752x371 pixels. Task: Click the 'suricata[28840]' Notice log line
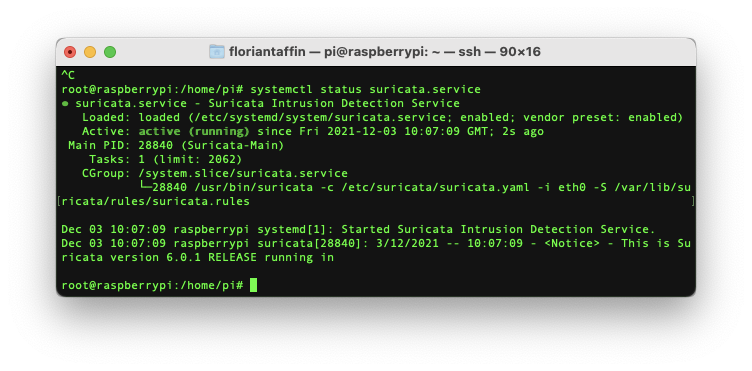click(x=376, y=243)
